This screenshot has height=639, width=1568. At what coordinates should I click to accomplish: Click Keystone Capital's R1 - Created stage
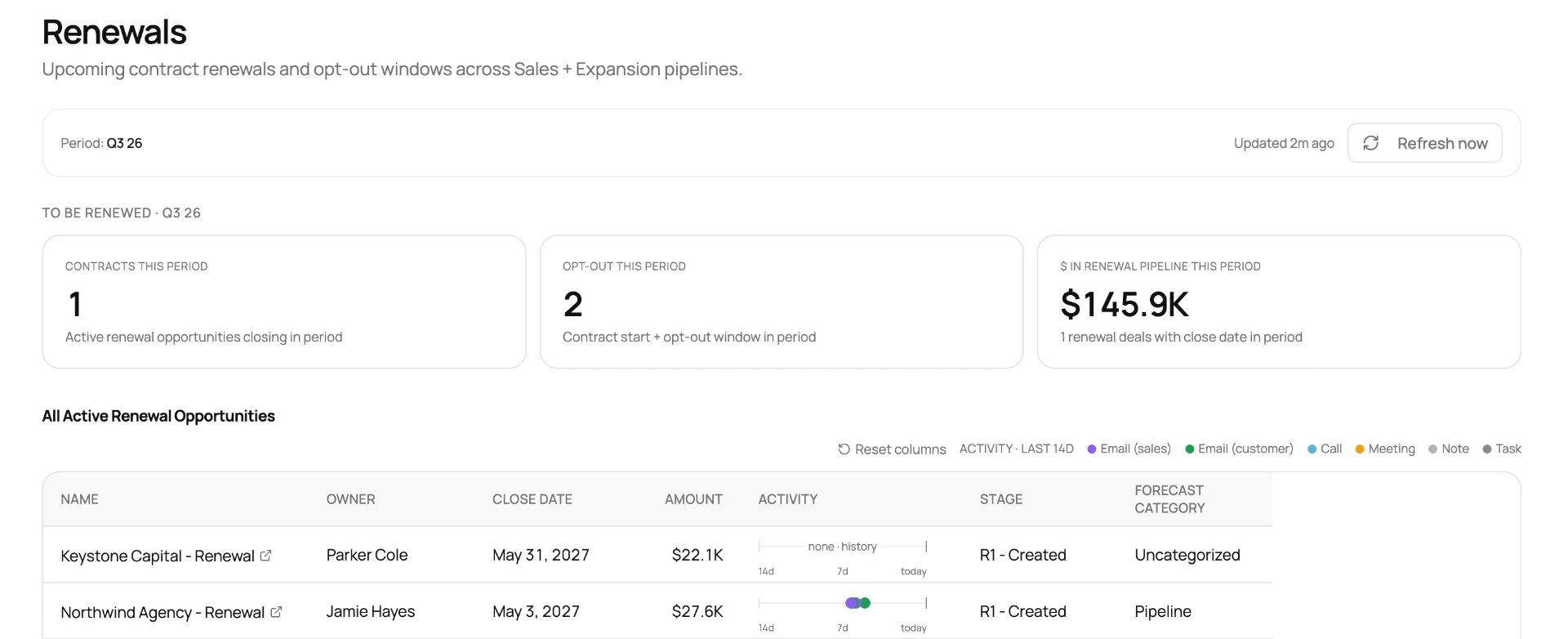pyautogui.click(x=1023, y=555)
